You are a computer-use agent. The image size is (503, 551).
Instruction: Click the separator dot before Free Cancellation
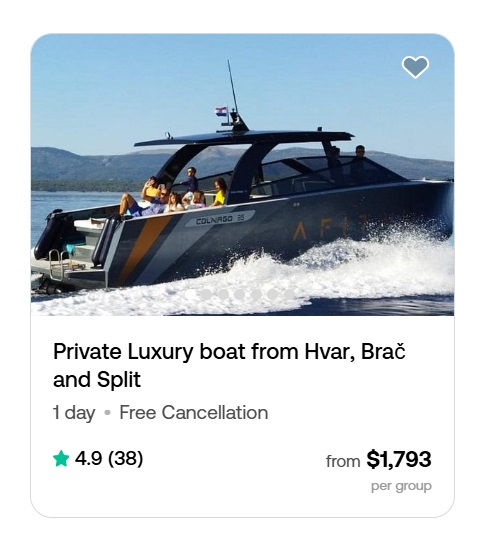point(108,413)
